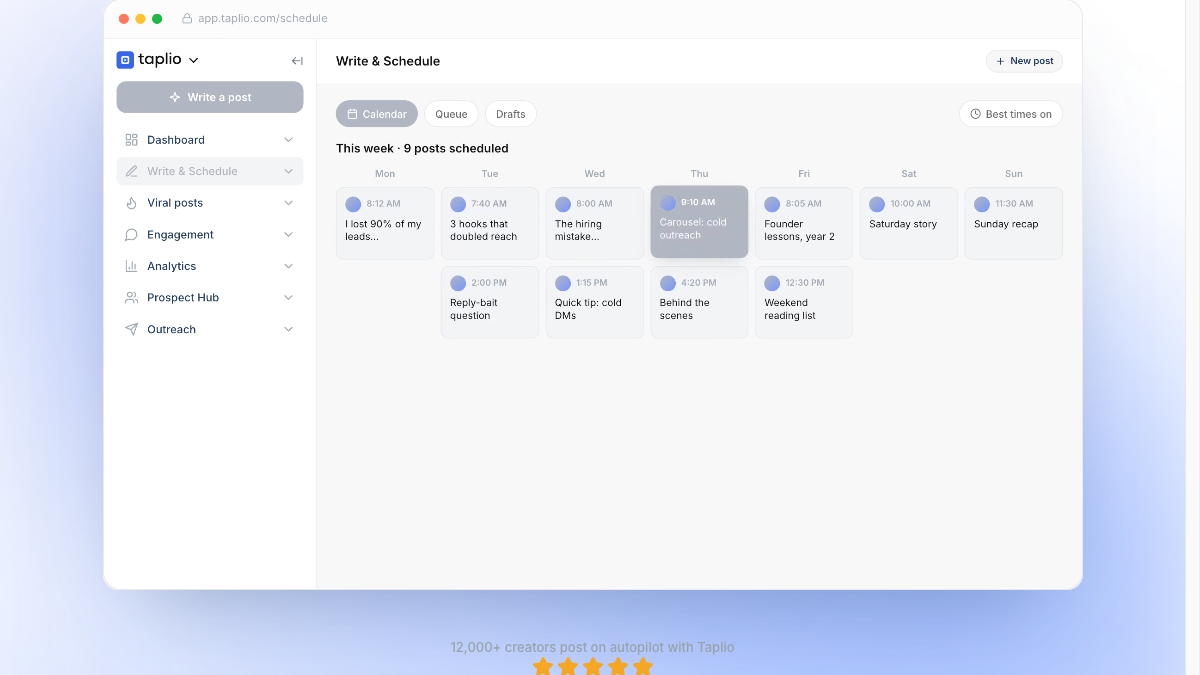This screenshot has height=675, width=1200.
Task: Click avatar on 'Saturday story' post
Action: tap(877, 204)
